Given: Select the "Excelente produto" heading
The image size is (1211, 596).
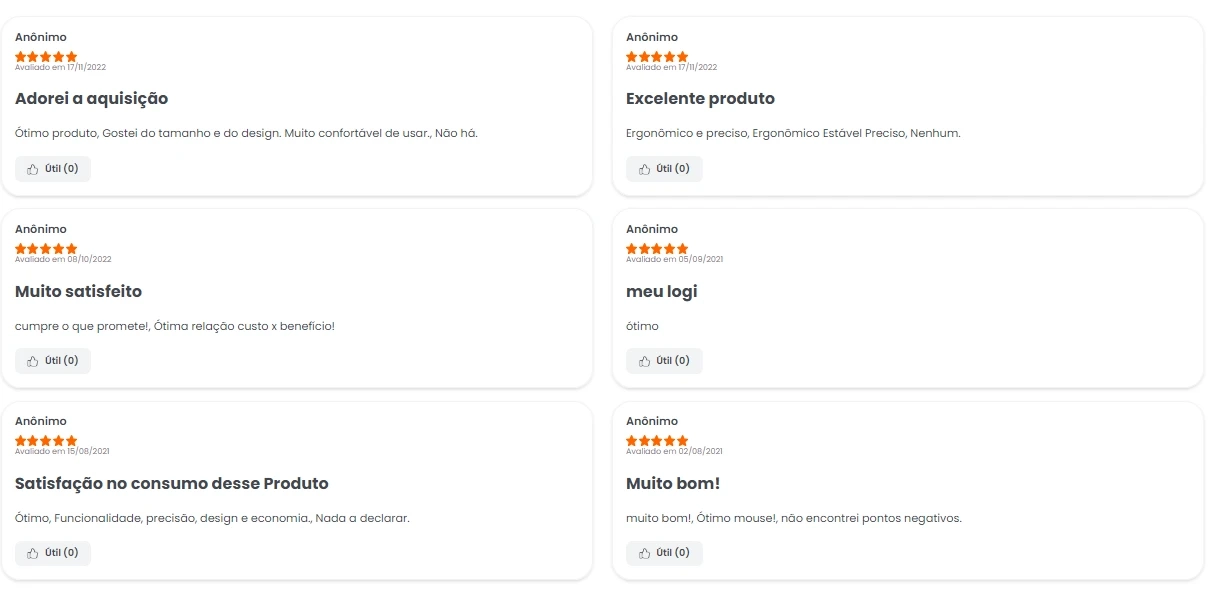Looking at the screenshot, I should [700, 99].
